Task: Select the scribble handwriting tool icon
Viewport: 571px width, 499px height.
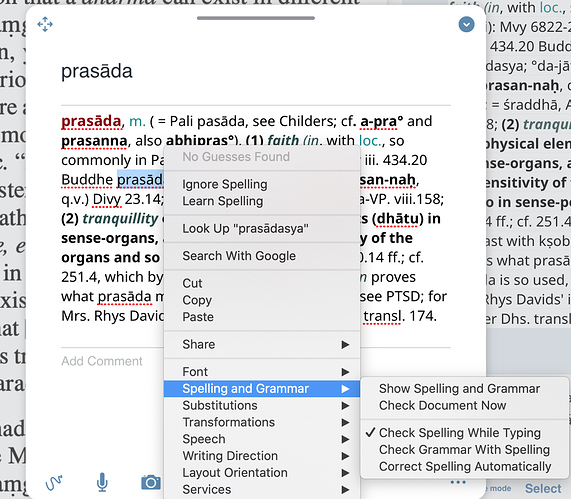Action: 54,483
